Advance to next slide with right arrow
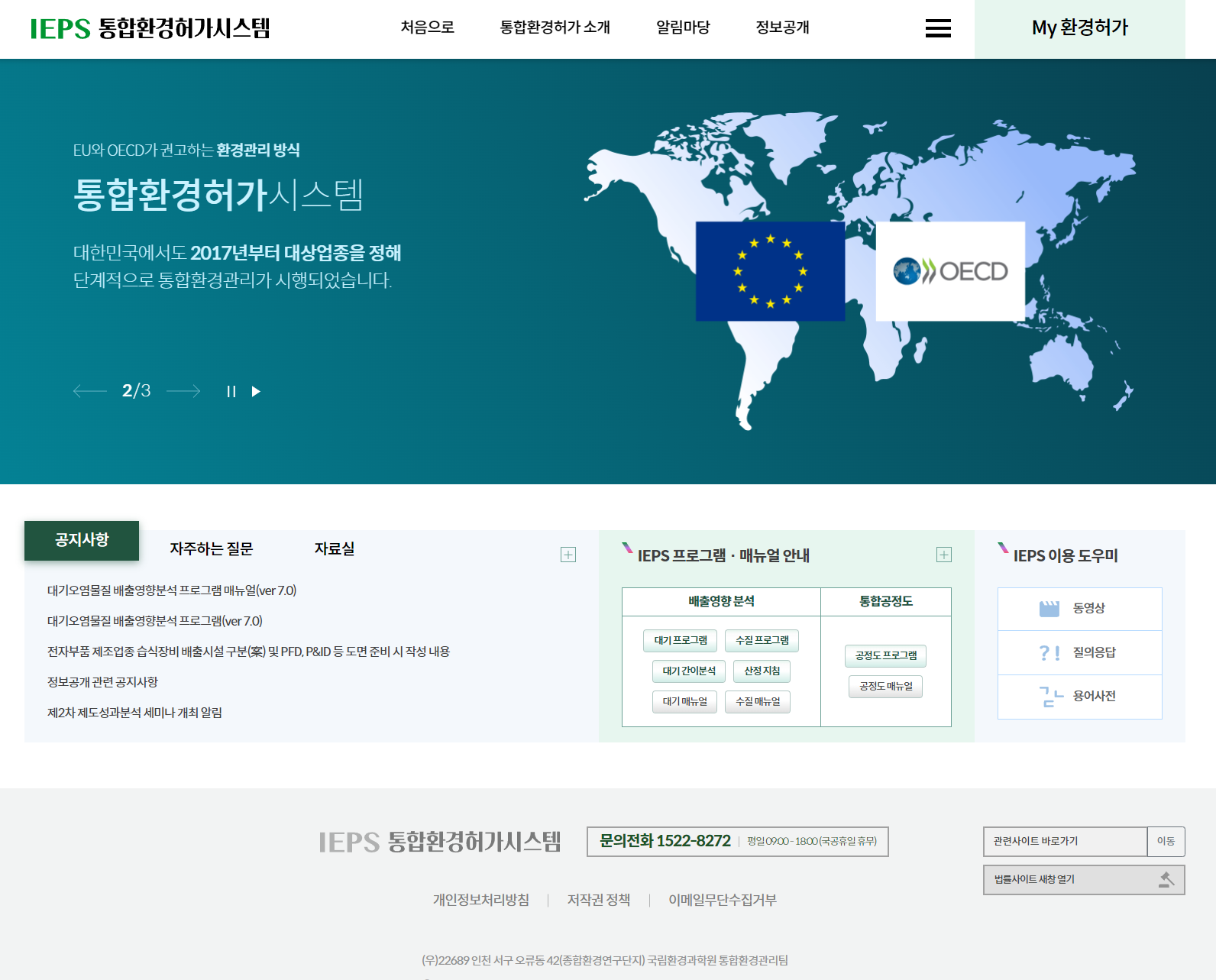 click(x=183, y=391)
